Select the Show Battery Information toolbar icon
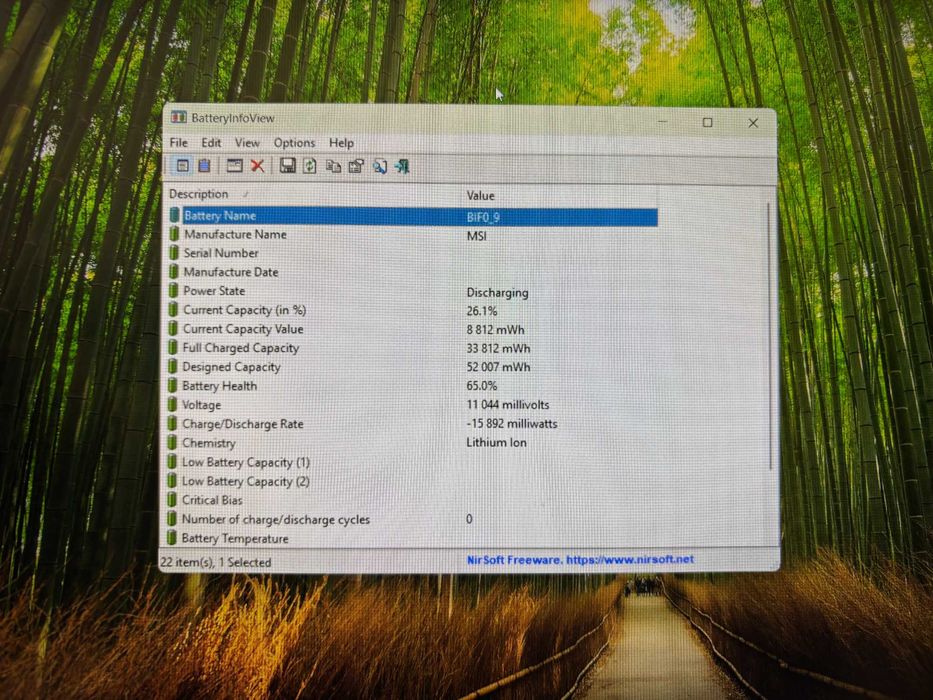This screenshot has height=700, width=933. [x=183, y=165]
